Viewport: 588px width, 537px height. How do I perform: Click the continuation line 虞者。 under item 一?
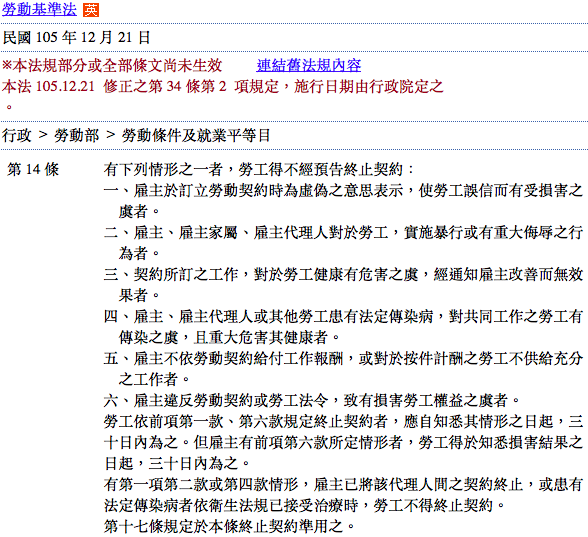[139, 212]
